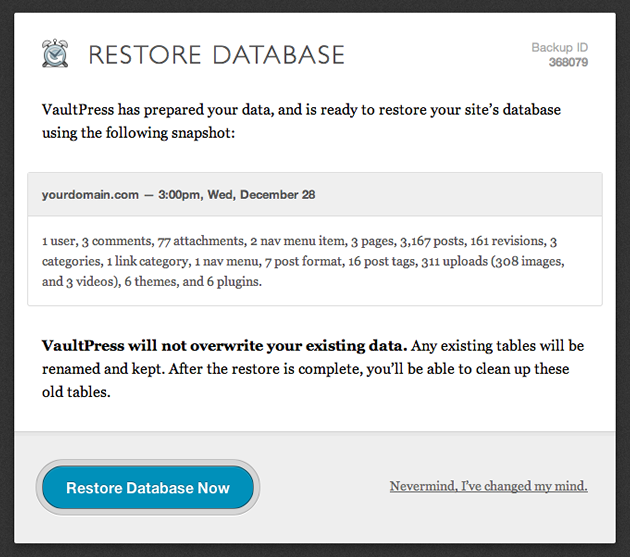
Task: Click the yourdomain.com snapshot header
Action: [315, 195]
